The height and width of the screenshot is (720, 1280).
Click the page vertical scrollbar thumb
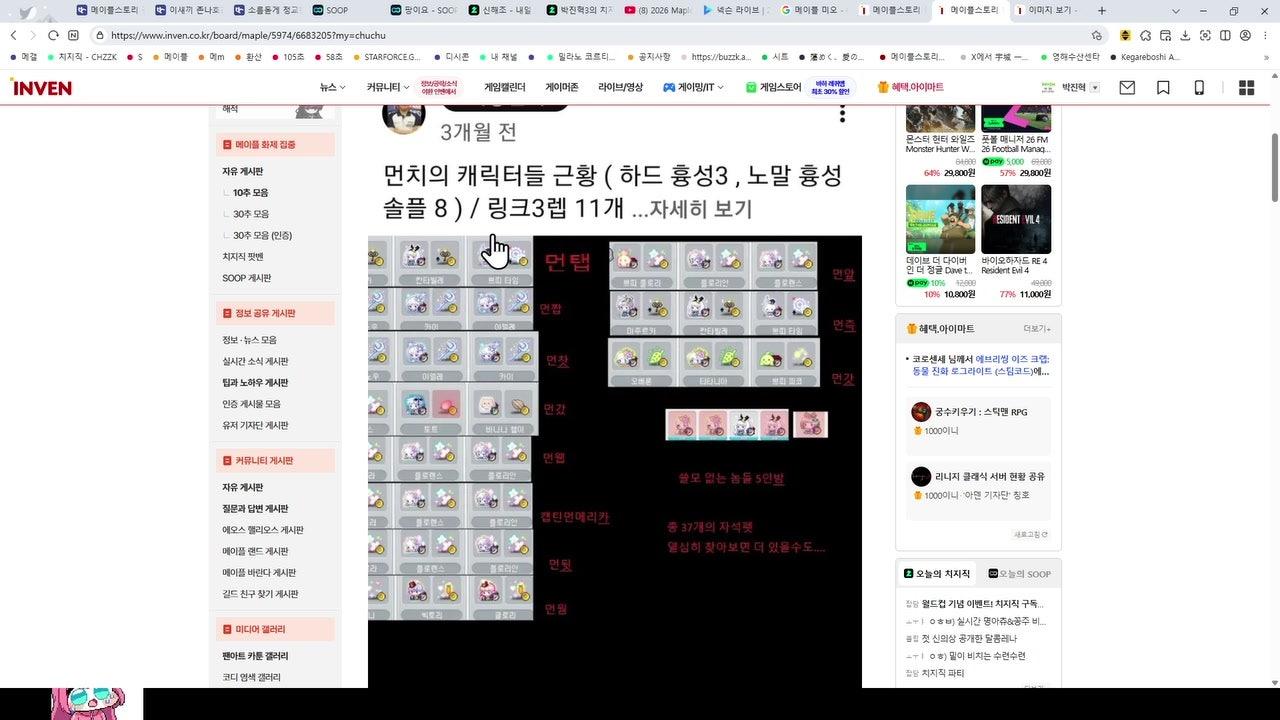pos(1274,166)
